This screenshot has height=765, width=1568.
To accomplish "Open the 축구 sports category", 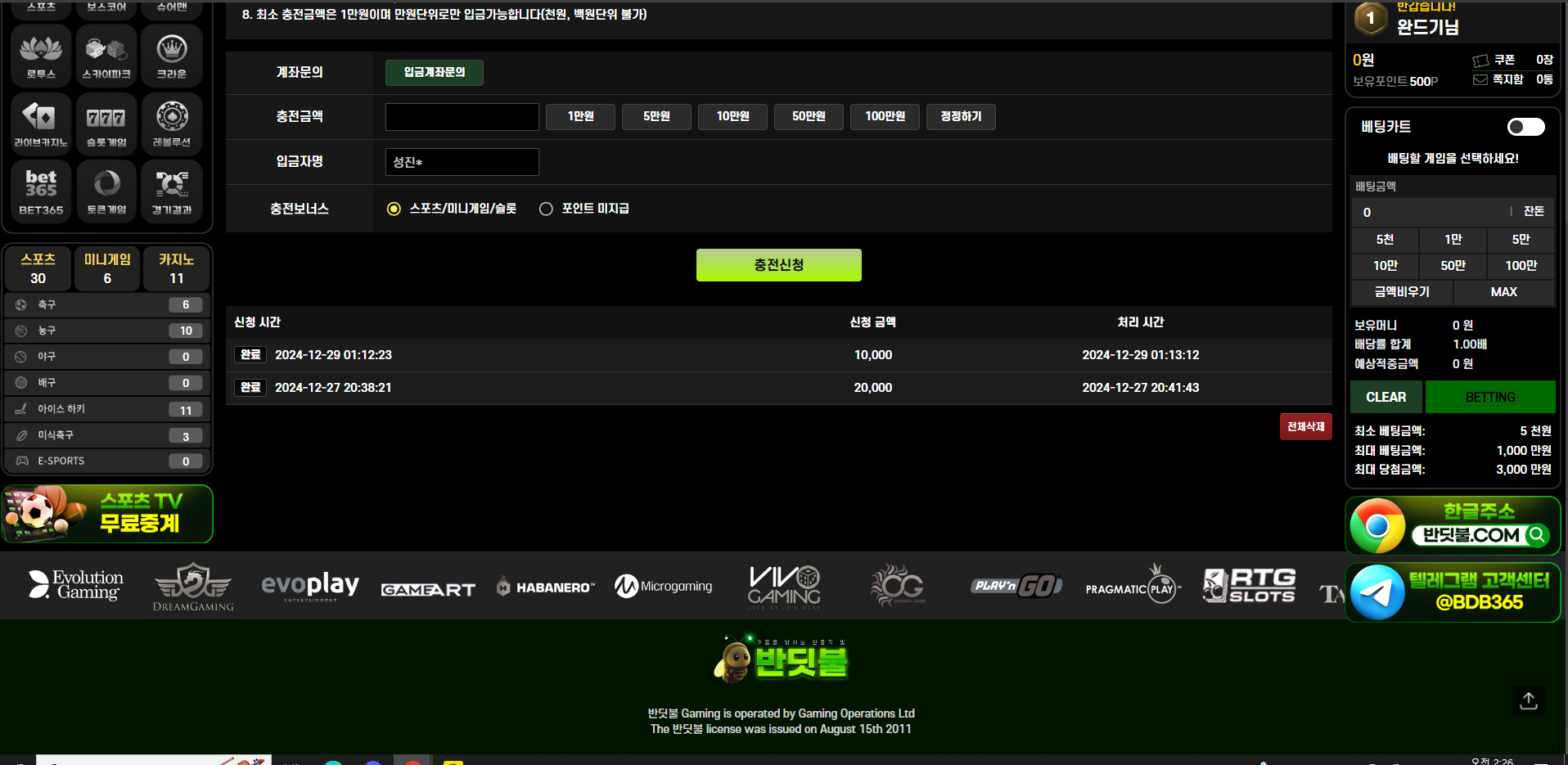I will 107,304.
